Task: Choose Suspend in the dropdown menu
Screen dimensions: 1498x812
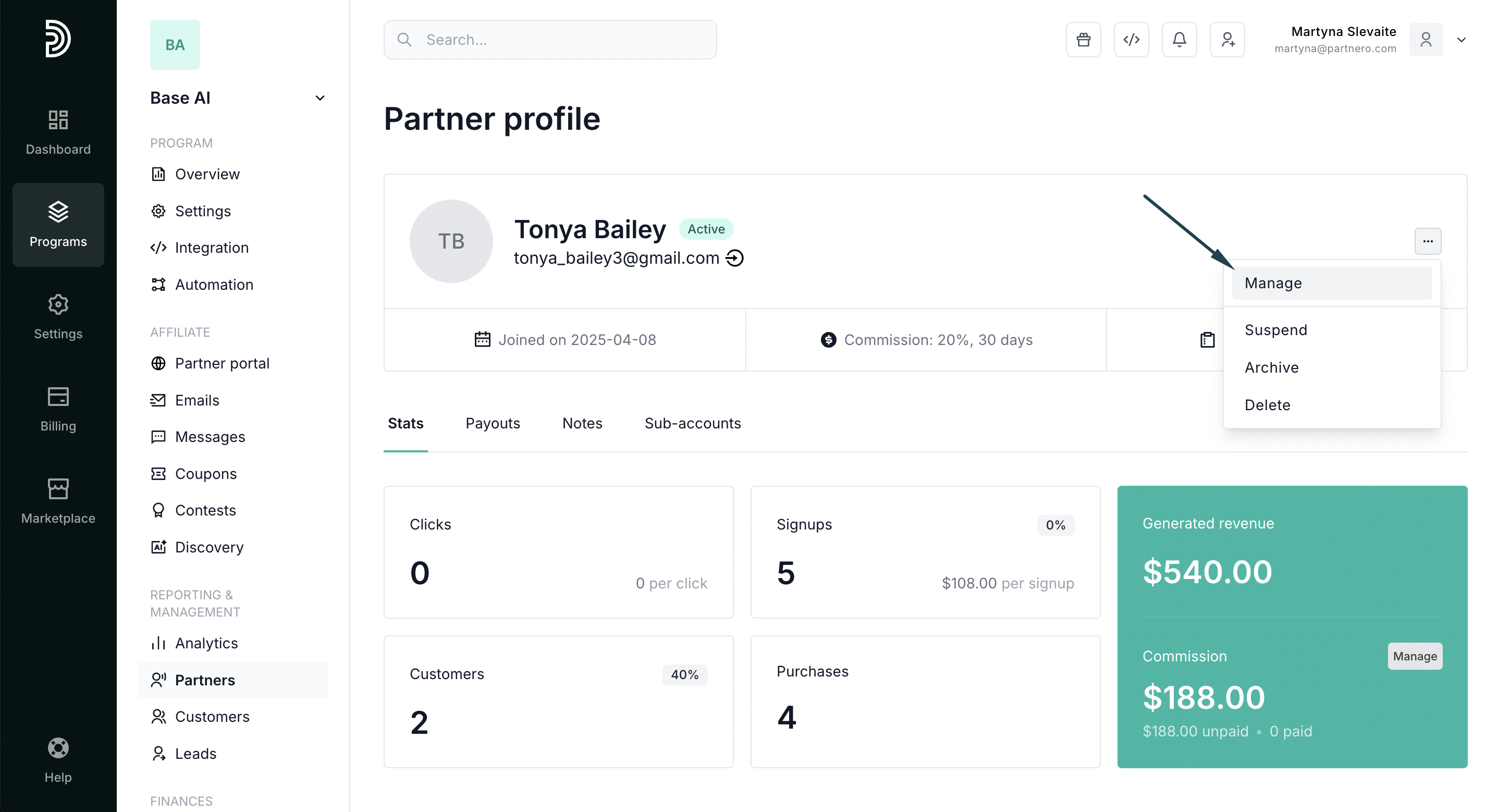Action: (1276, 330)
